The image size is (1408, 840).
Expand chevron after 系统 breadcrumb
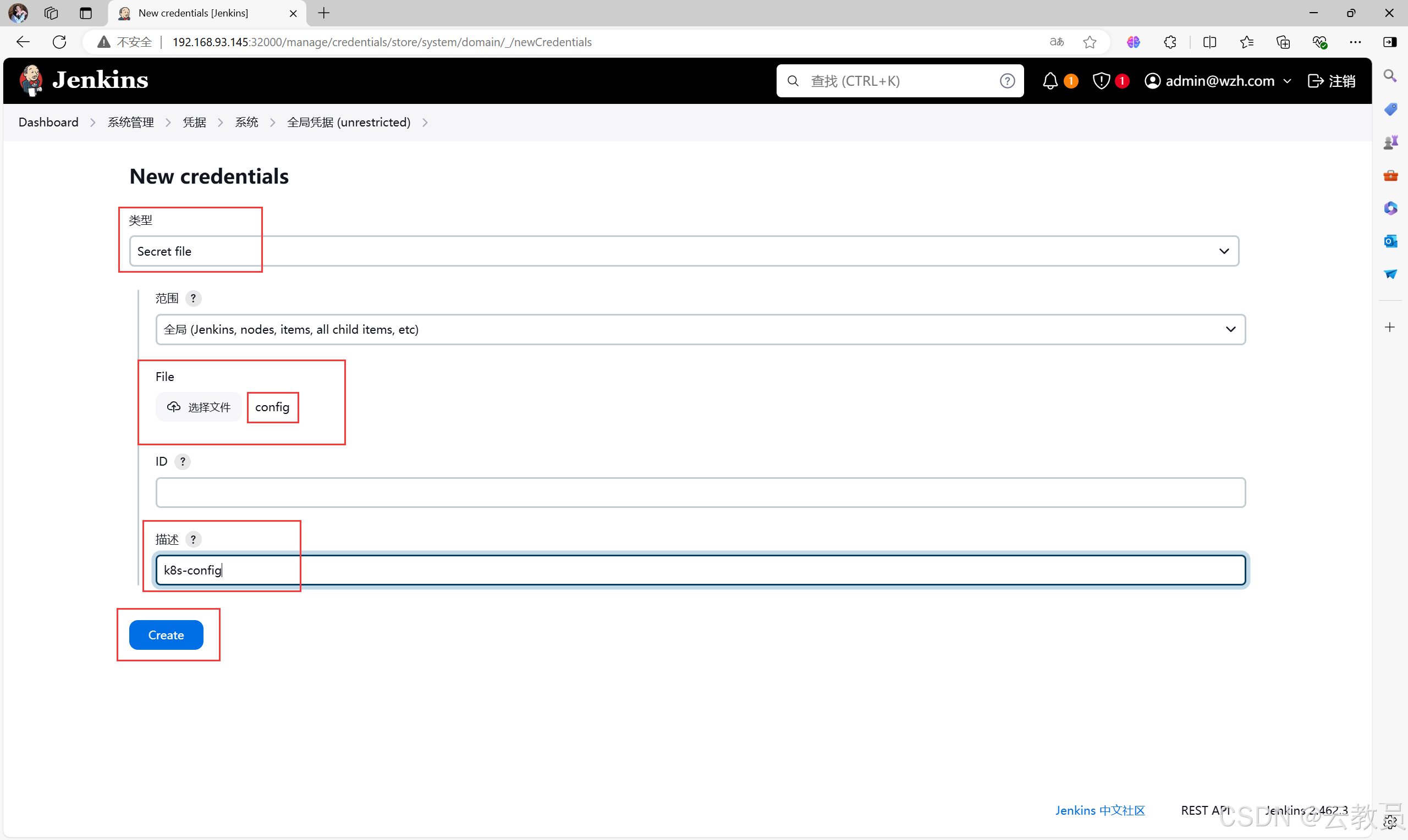click(x=273, y=123)
